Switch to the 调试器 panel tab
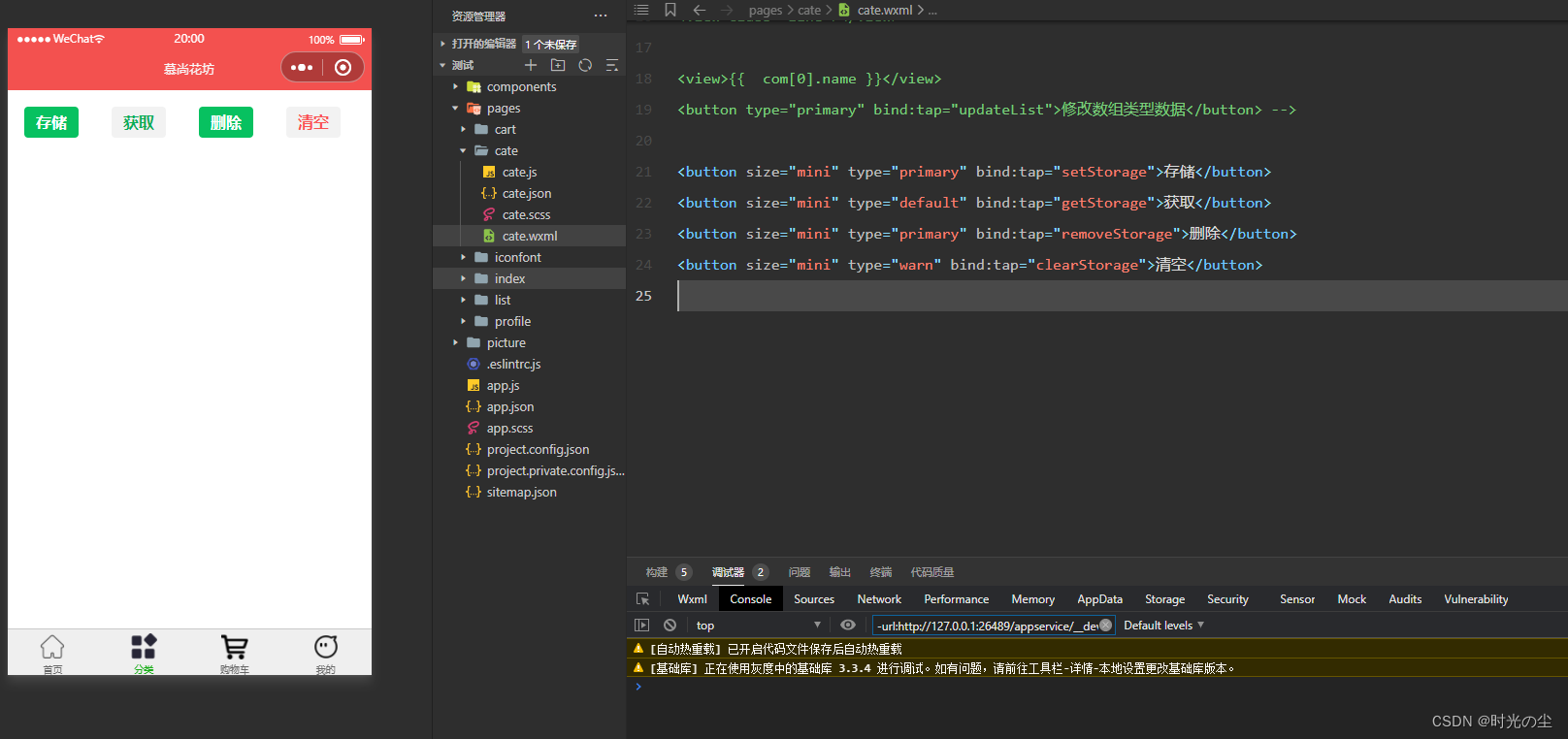 pyautogui.click(x=728, y=572)
